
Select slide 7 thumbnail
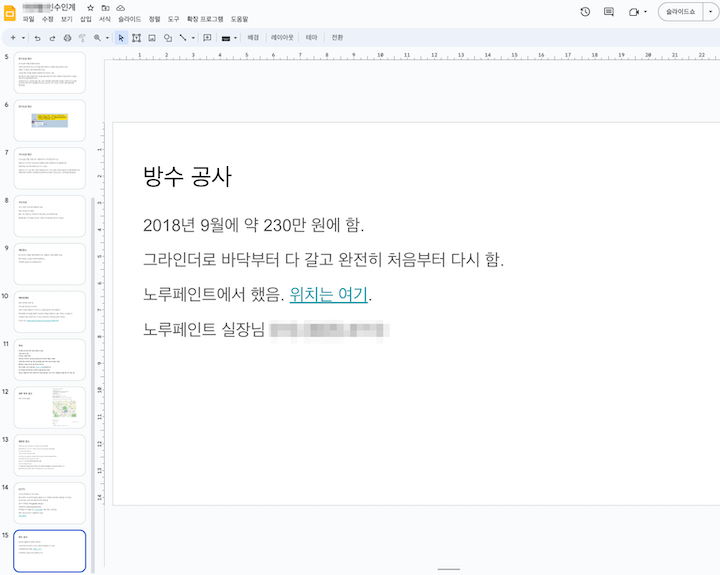coord(50,168)
